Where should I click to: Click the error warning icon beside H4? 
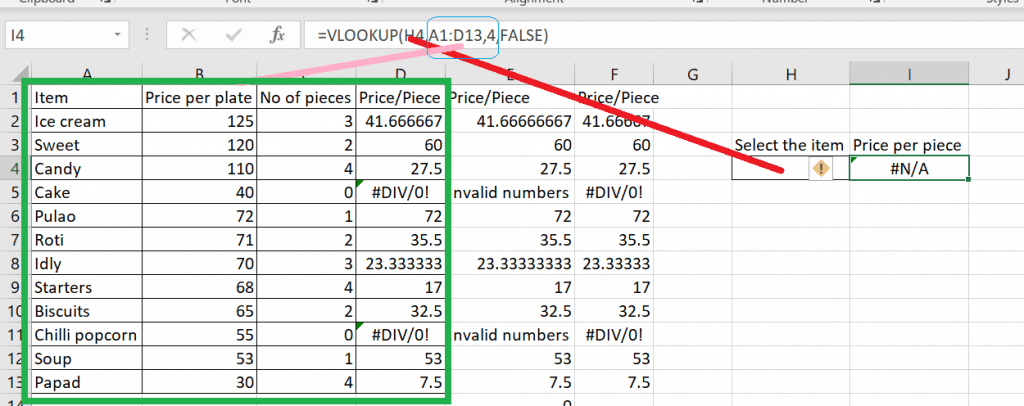click(x=821, y=168)
